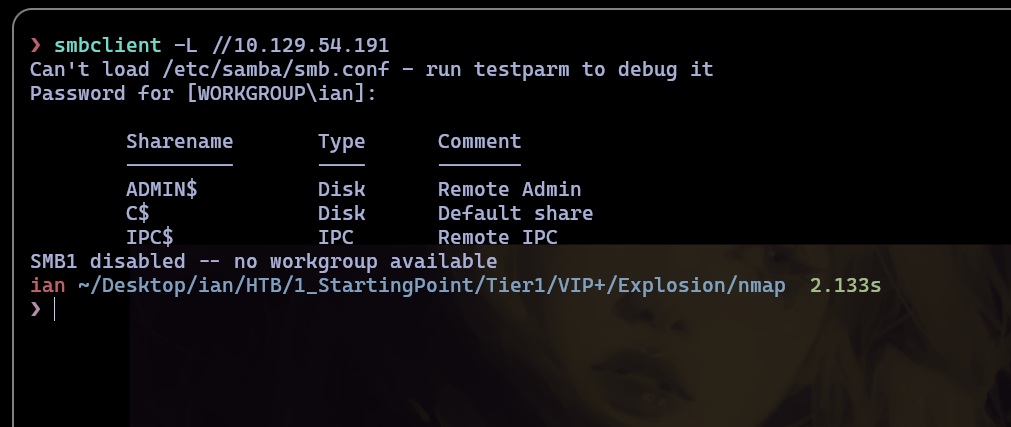Click the text cursor at the prompt
This screenshot has width=1011, height=427.
[55, 309]
